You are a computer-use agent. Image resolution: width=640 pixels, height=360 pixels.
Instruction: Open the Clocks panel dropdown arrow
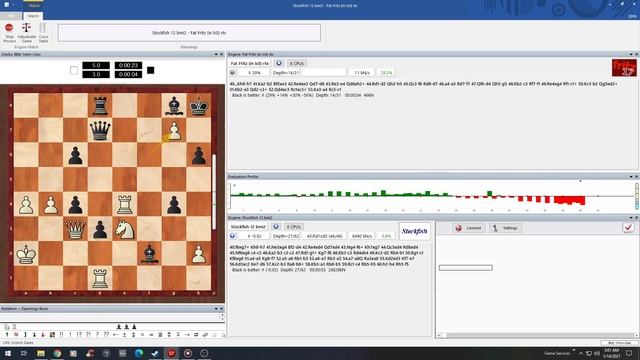coord(216,54)
